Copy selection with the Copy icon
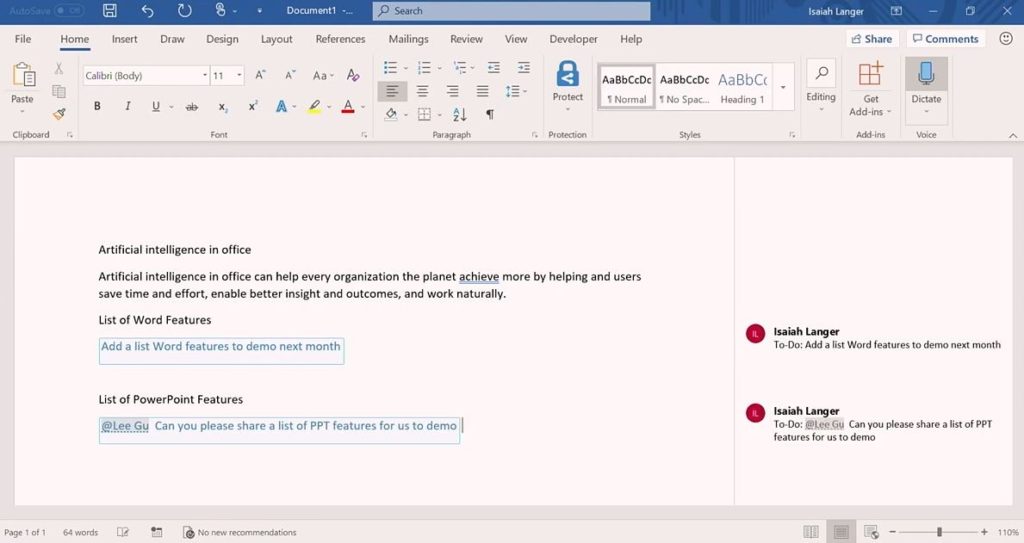The image size is (1024, 543). tap(59, 91)
